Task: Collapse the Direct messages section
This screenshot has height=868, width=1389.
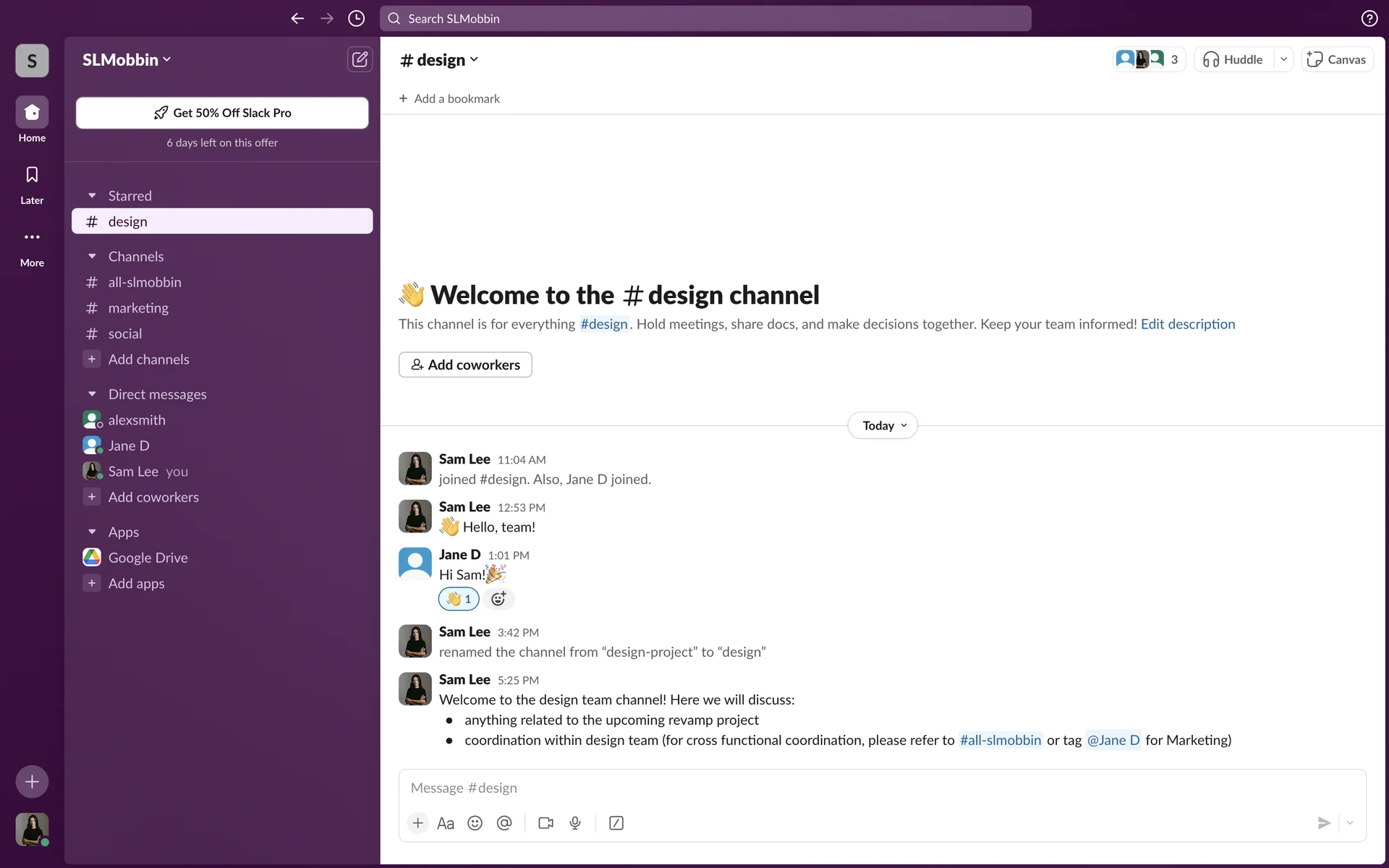Action: click(92, 394)
